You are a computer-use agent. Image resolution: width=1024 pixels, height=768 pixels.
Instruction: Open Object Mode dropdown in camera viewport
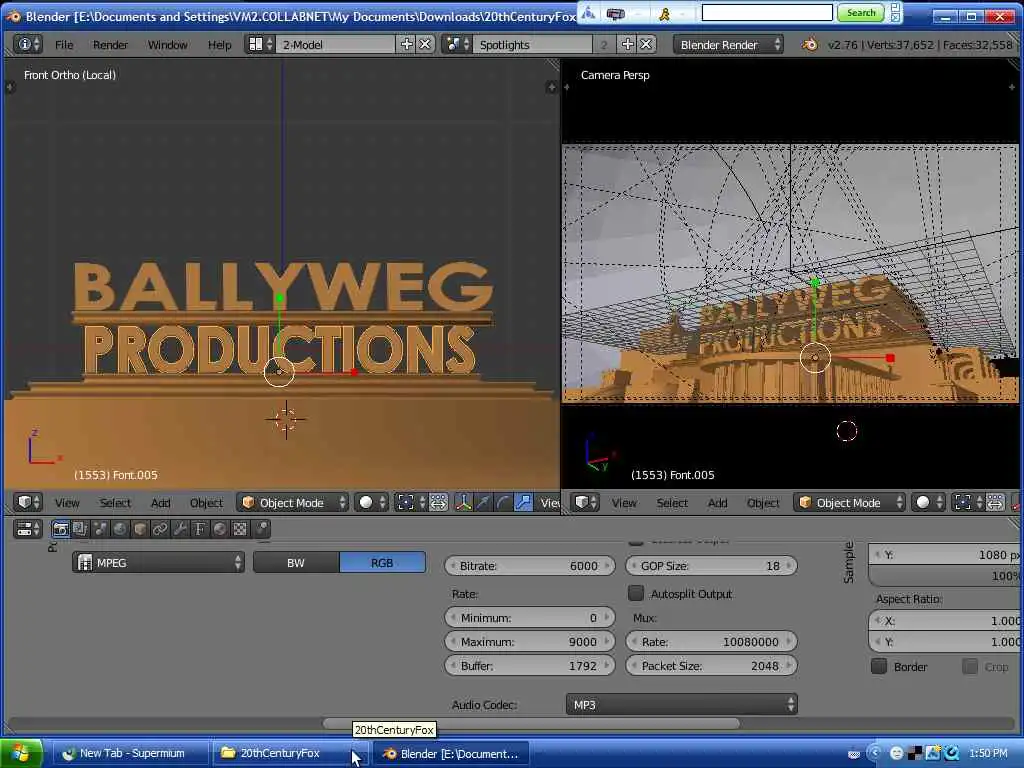(x=850, y=502)
